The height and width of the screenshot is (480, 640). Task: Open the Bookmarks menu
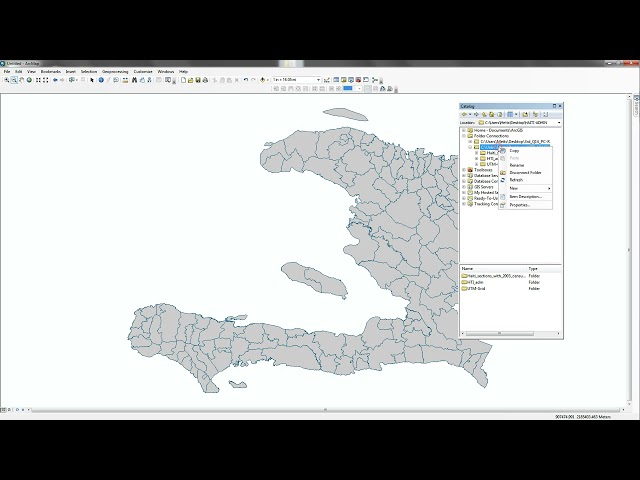pyautogui.click(x=51, y=71)
